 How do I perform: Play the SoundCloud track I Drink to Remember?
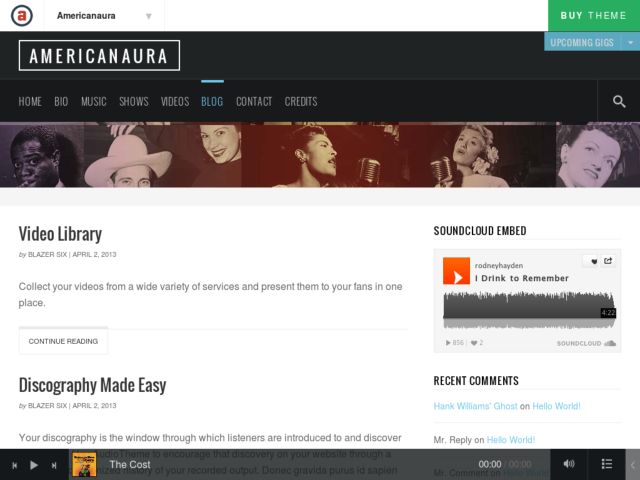(x=456, y=271)
